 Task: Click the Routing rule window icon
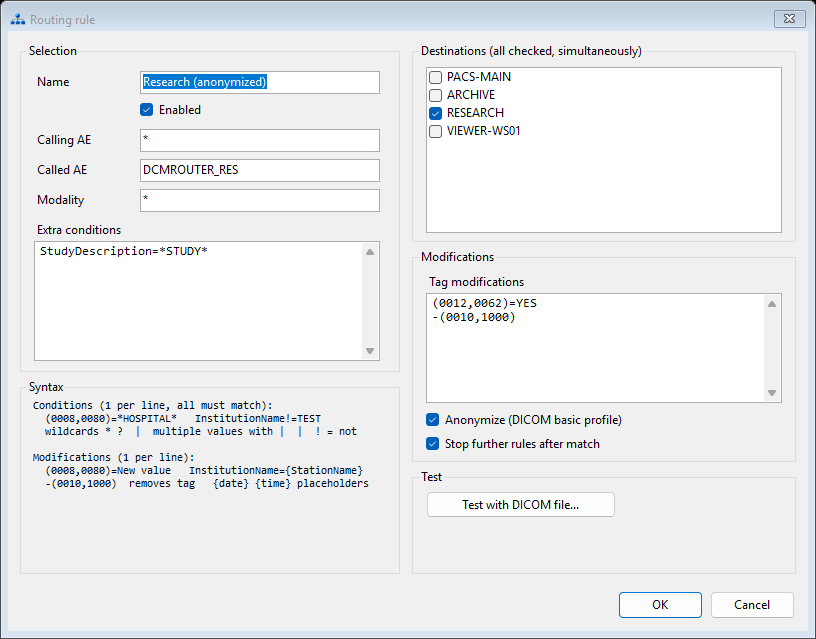(x=18, y=20)
